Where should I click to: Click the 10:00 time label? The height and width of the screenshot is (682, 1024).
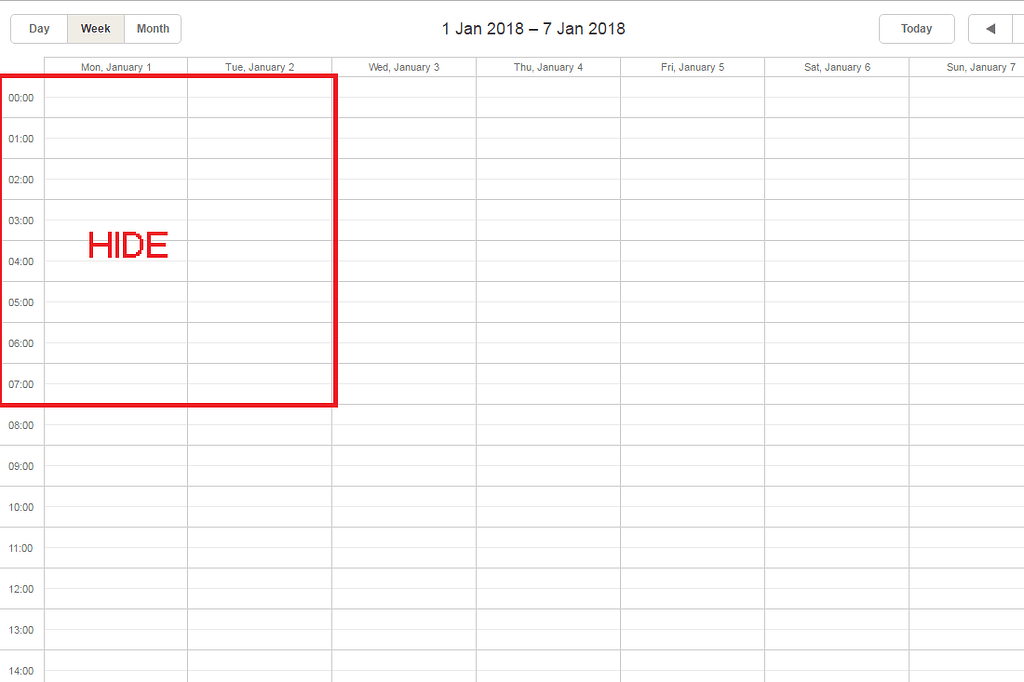coord(21,507)
